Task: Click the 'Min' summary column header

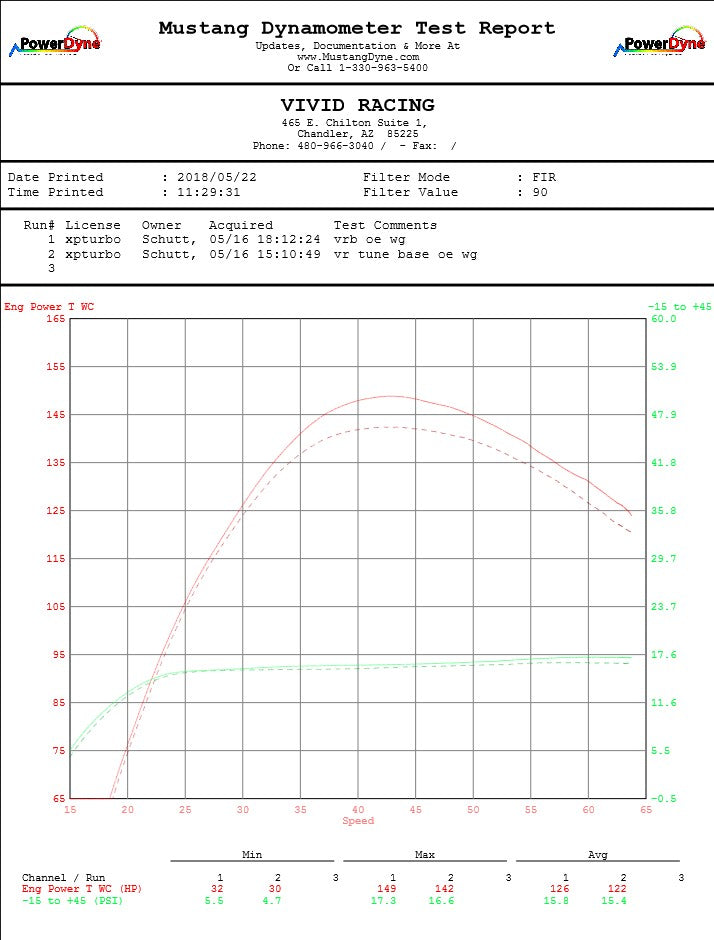Action: [x=252, y=855]
